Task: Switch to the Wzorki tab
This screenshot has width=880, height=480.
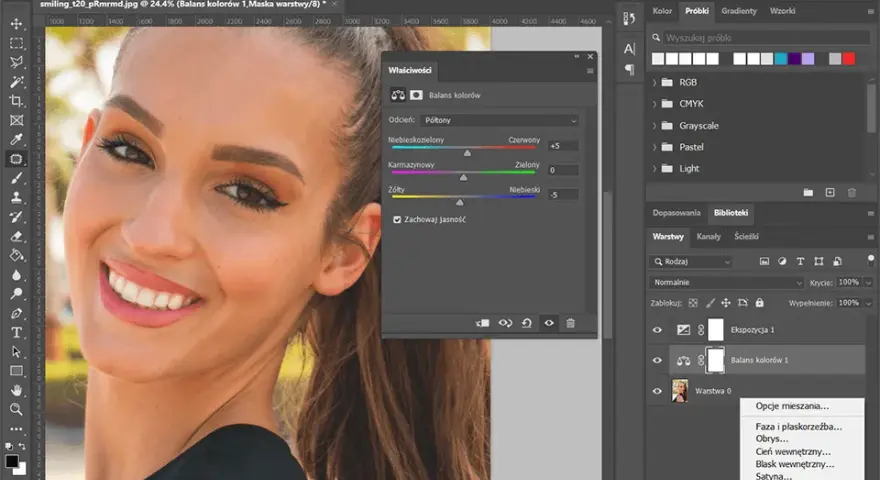Action: pyautogui.click(x=782, y=11)
